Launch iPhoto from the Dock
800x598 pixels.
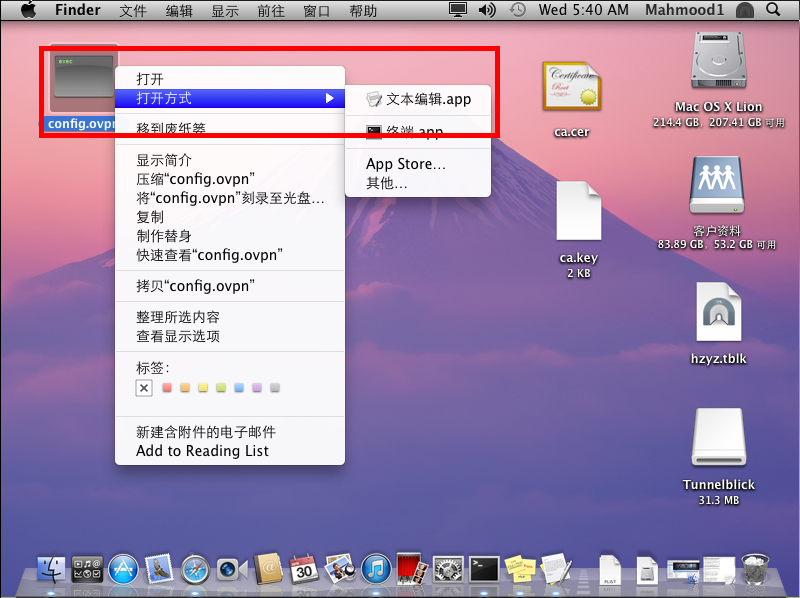[340, 569]
